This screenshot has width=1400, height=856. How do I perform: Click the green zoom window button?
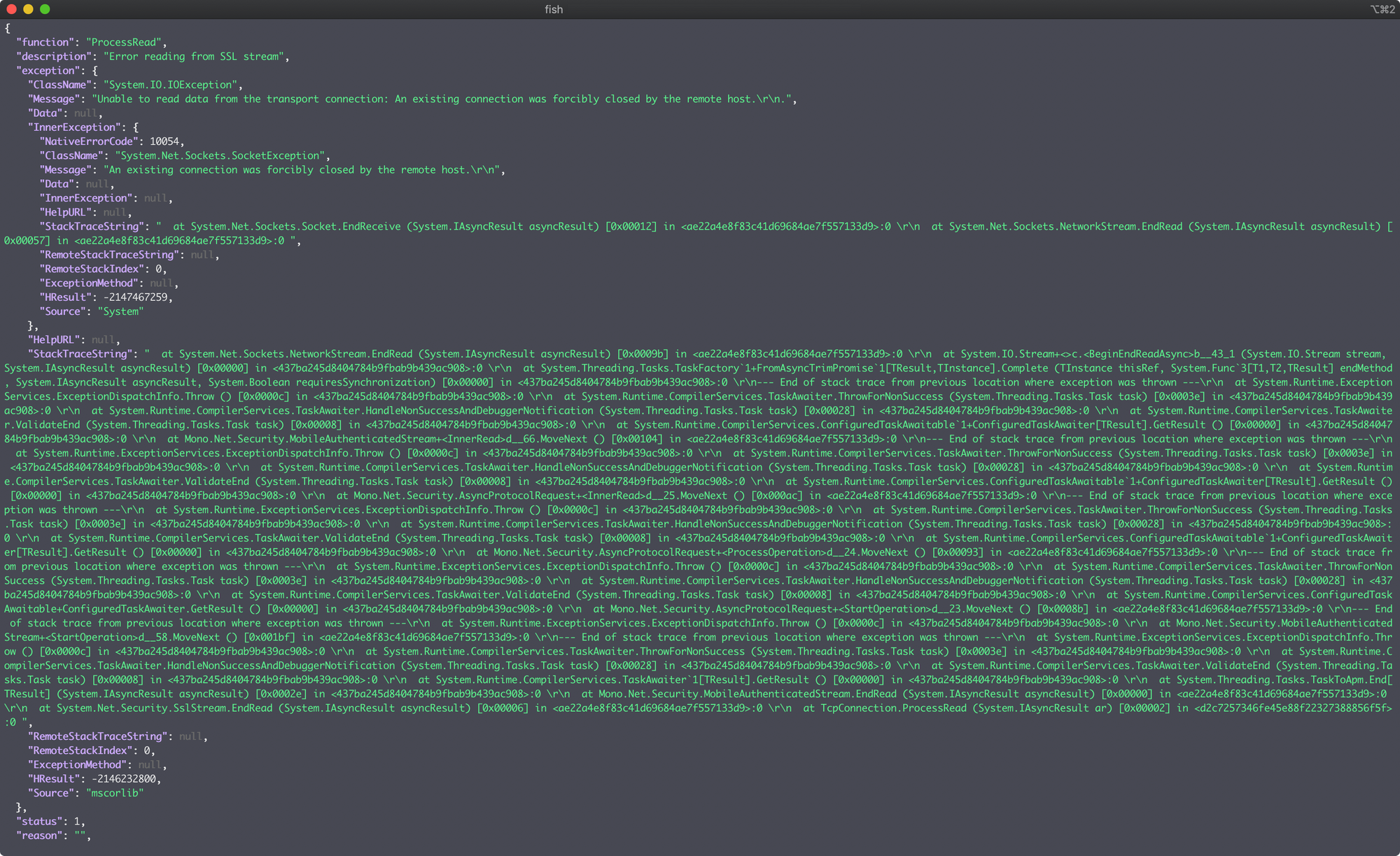pyautogui.click(x=45, y=9)
